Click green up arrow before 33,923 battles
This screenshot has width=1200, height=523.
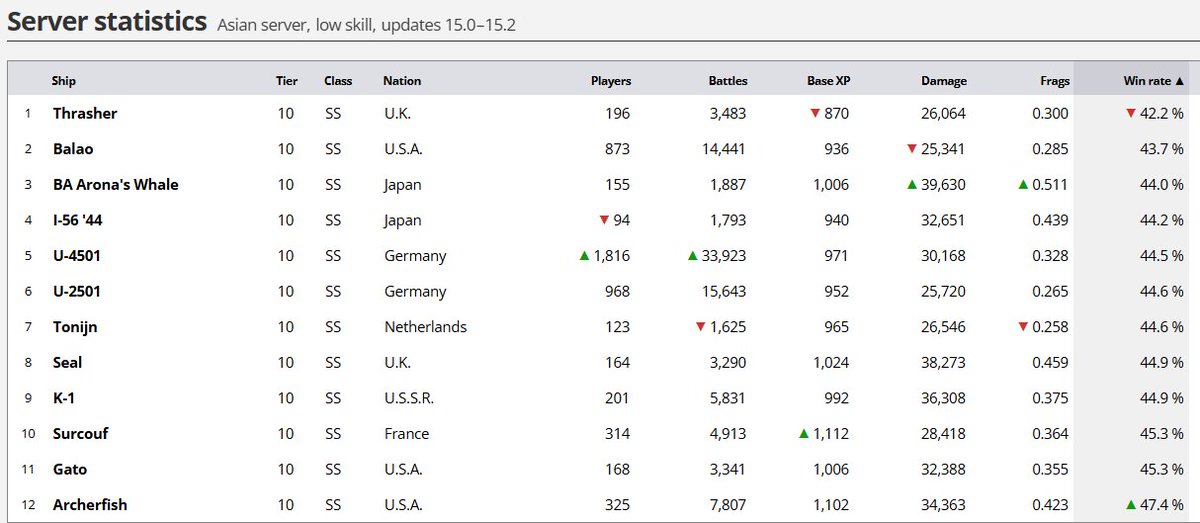coord(694,256)
